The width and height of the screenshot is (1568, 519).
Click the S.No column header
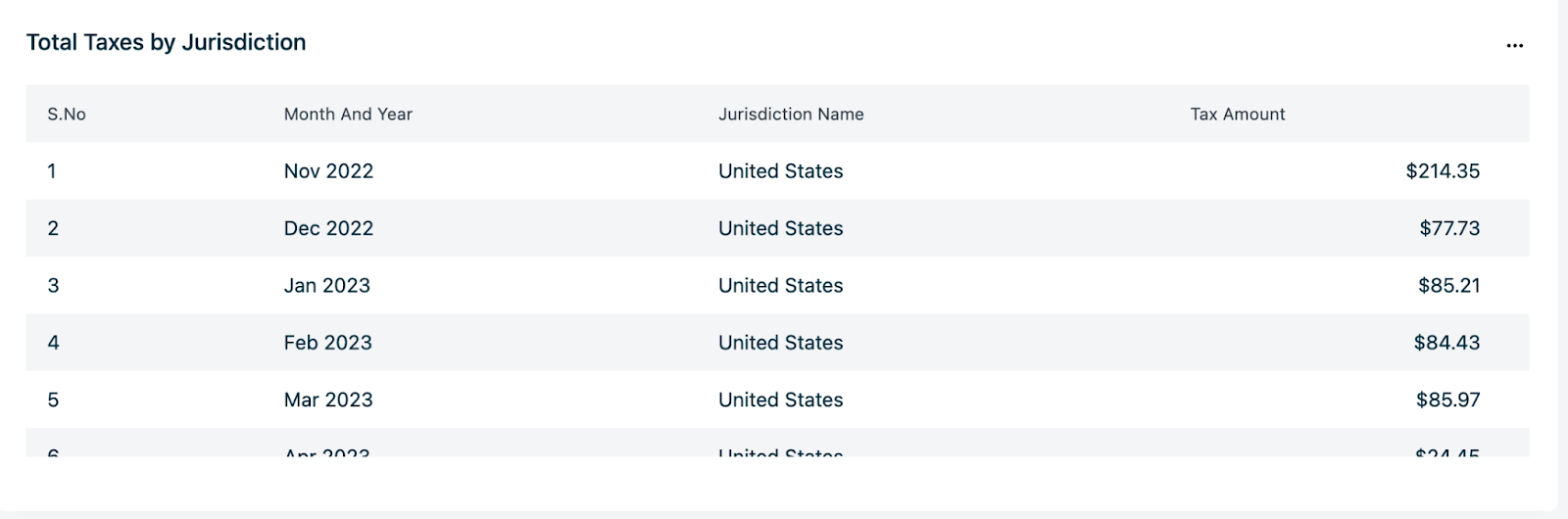pyautogui.click(x=67, y=115)
